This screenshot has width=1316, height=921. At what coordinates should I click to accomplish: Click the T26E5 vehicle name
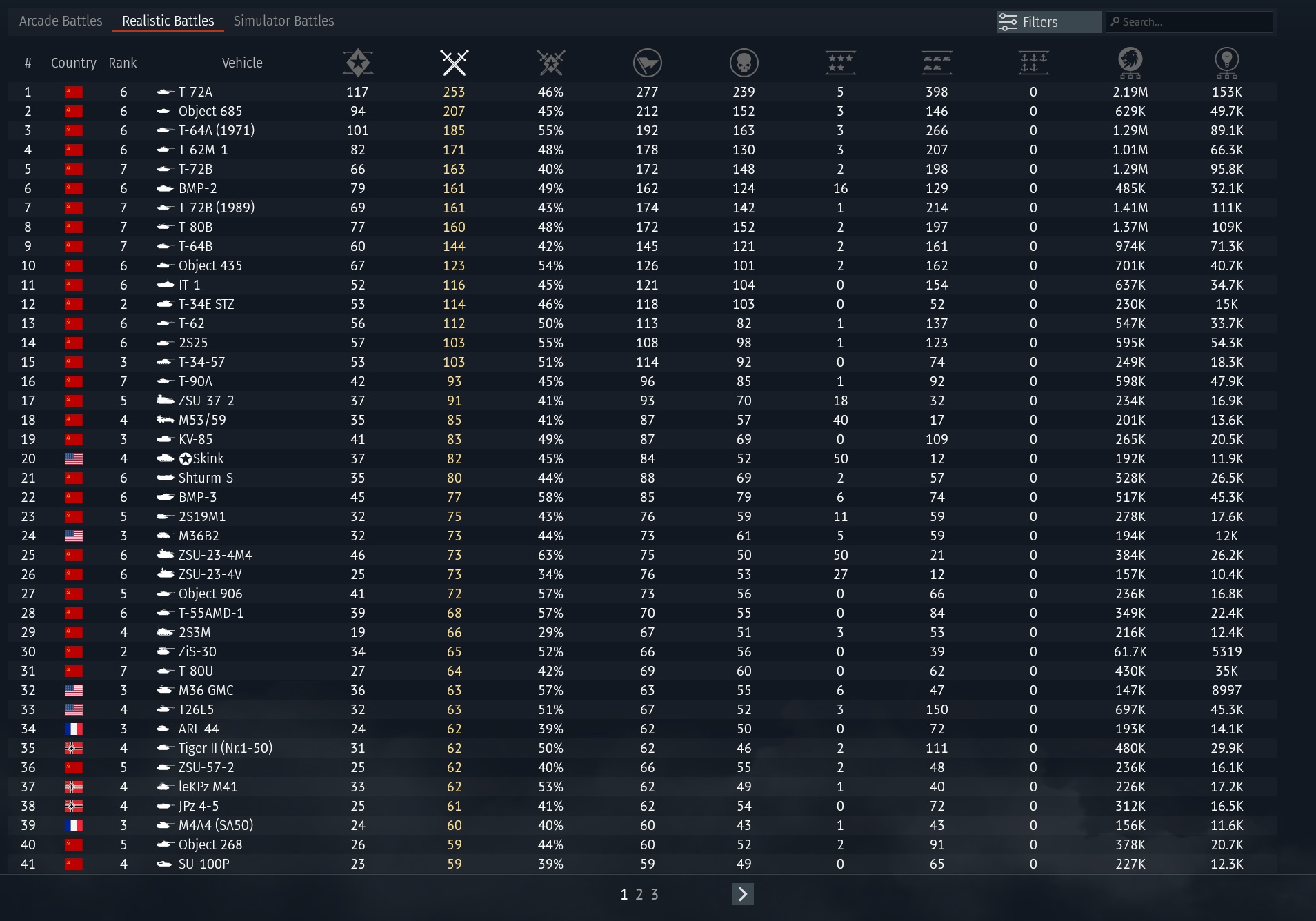point(196,709)
